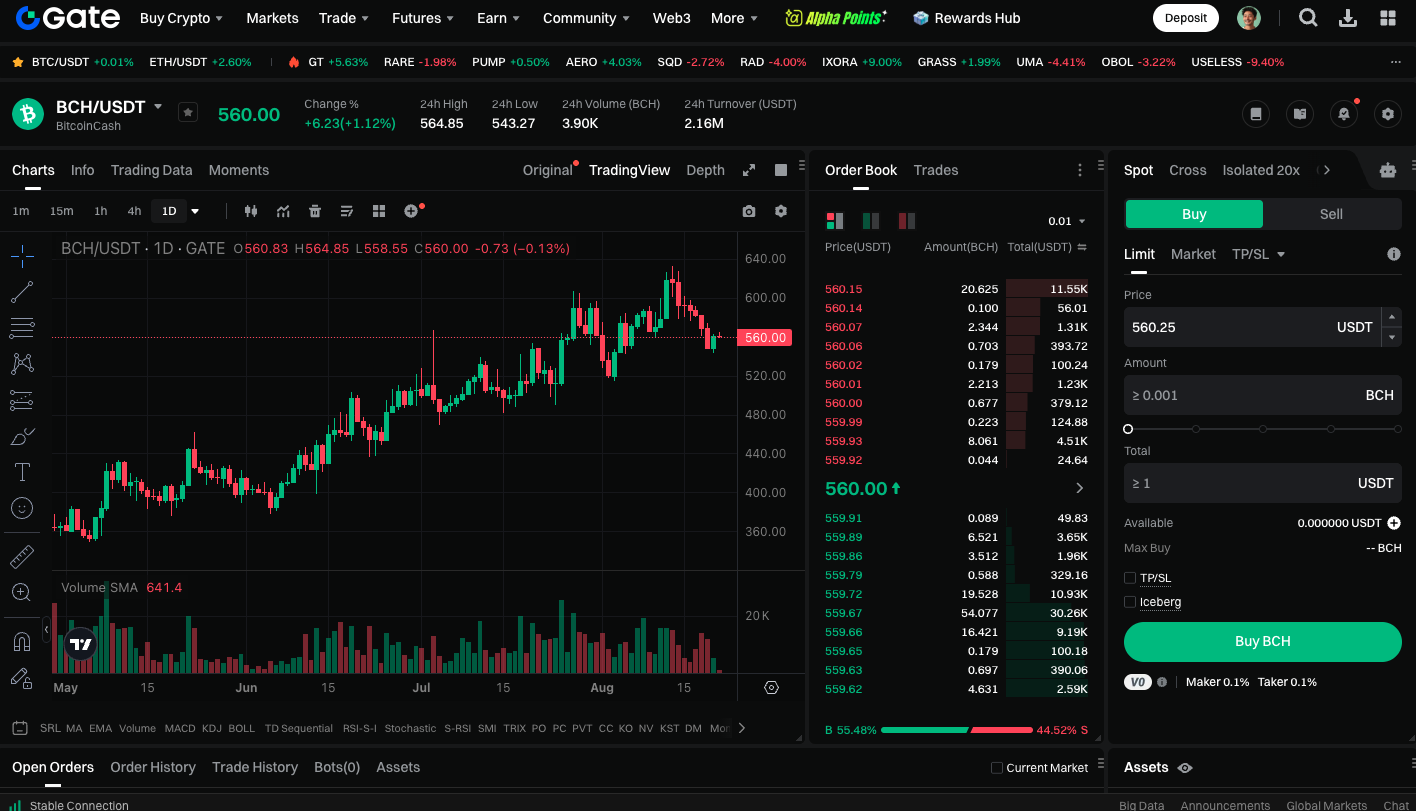Viewport: 1416px width, 811px height.
Task: Open the TradingView logo on chart
Action: click(81, 644)
